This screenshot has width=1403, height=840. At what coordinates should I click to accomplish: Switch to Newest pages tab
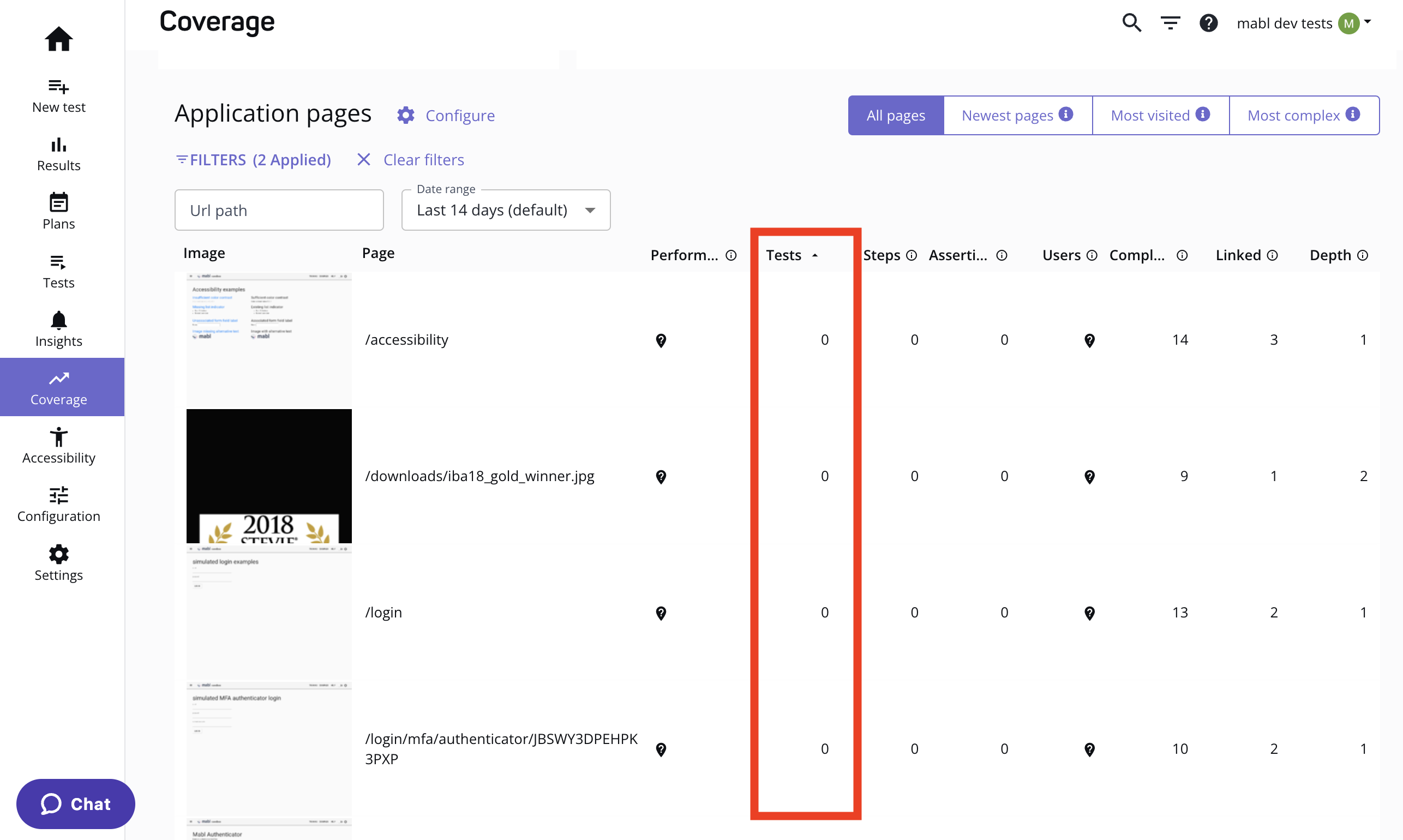tap(1017, 115)
